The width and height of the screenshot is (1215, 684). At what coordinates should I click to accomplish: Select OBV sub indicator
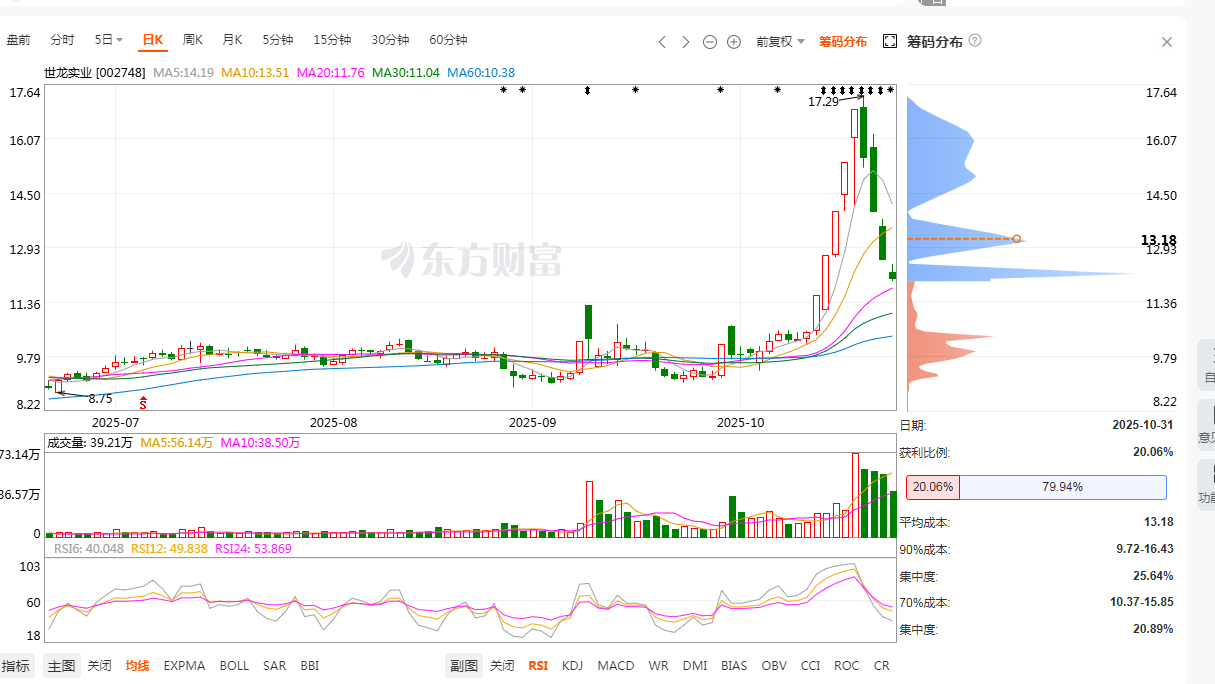pyautogui.click(x=774, y=666)
